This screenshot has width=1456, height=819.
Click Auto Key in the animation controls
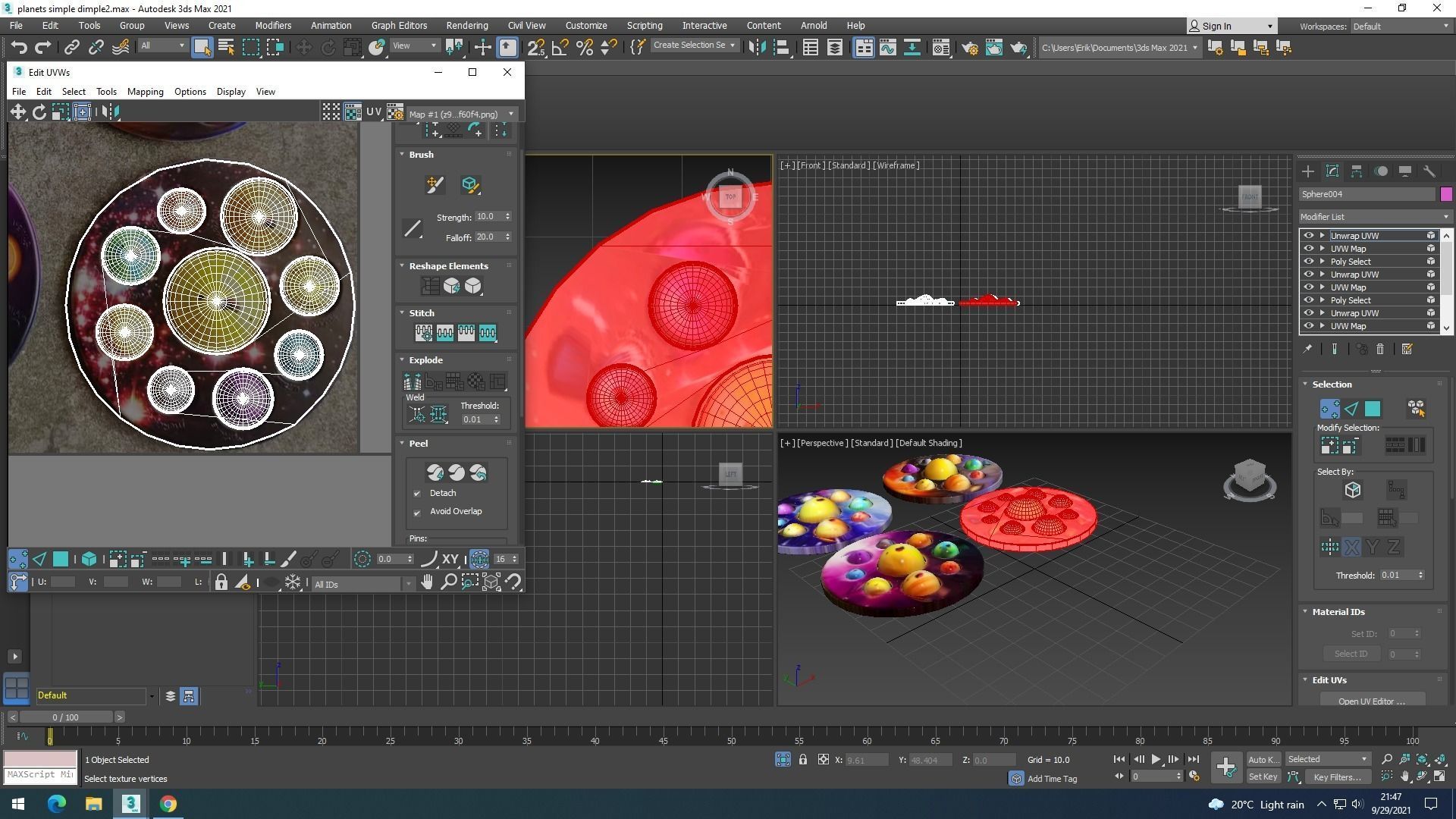click(1263, 759)
